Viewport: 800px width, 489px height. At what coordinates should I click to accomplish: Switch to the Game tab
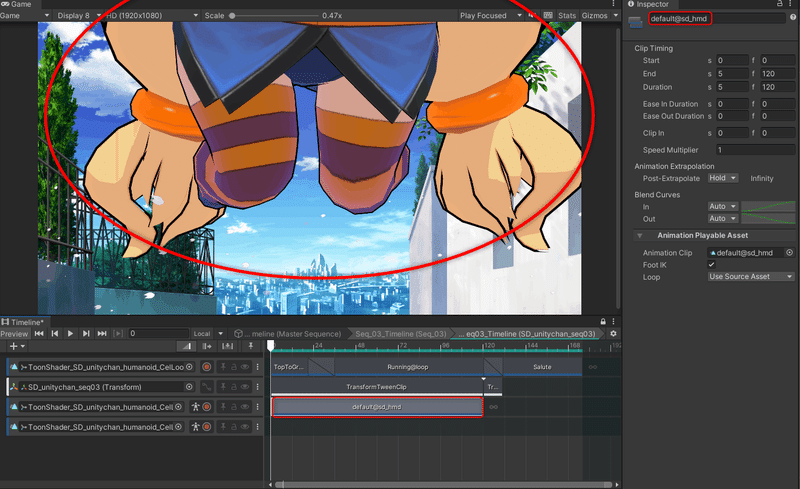coord(17,4)
